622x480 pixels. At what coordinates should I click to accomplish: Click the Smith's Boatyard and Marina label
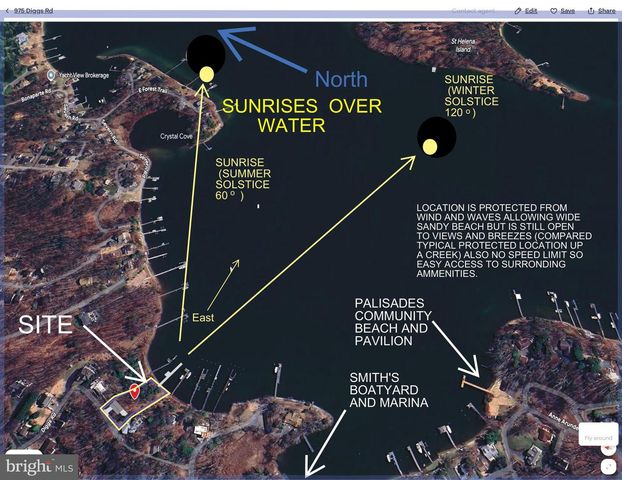pyautogui.click(x=387, y=391)
